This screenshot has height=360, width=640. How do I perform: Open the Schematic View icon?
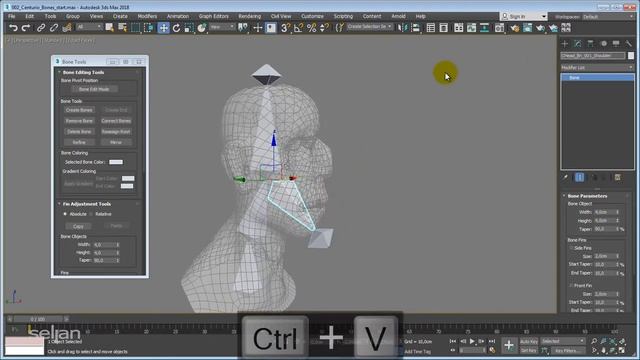(484, 28)
